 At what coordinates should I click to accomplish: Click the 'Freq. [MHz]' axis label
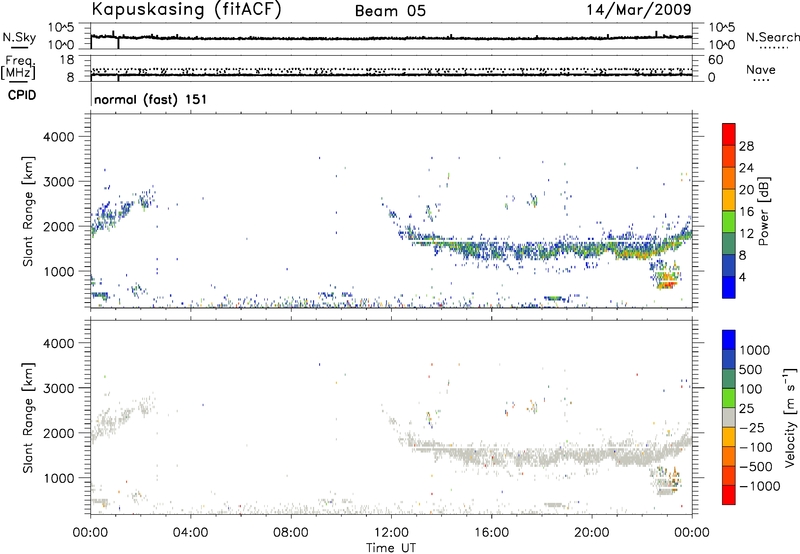pos(18,68)
